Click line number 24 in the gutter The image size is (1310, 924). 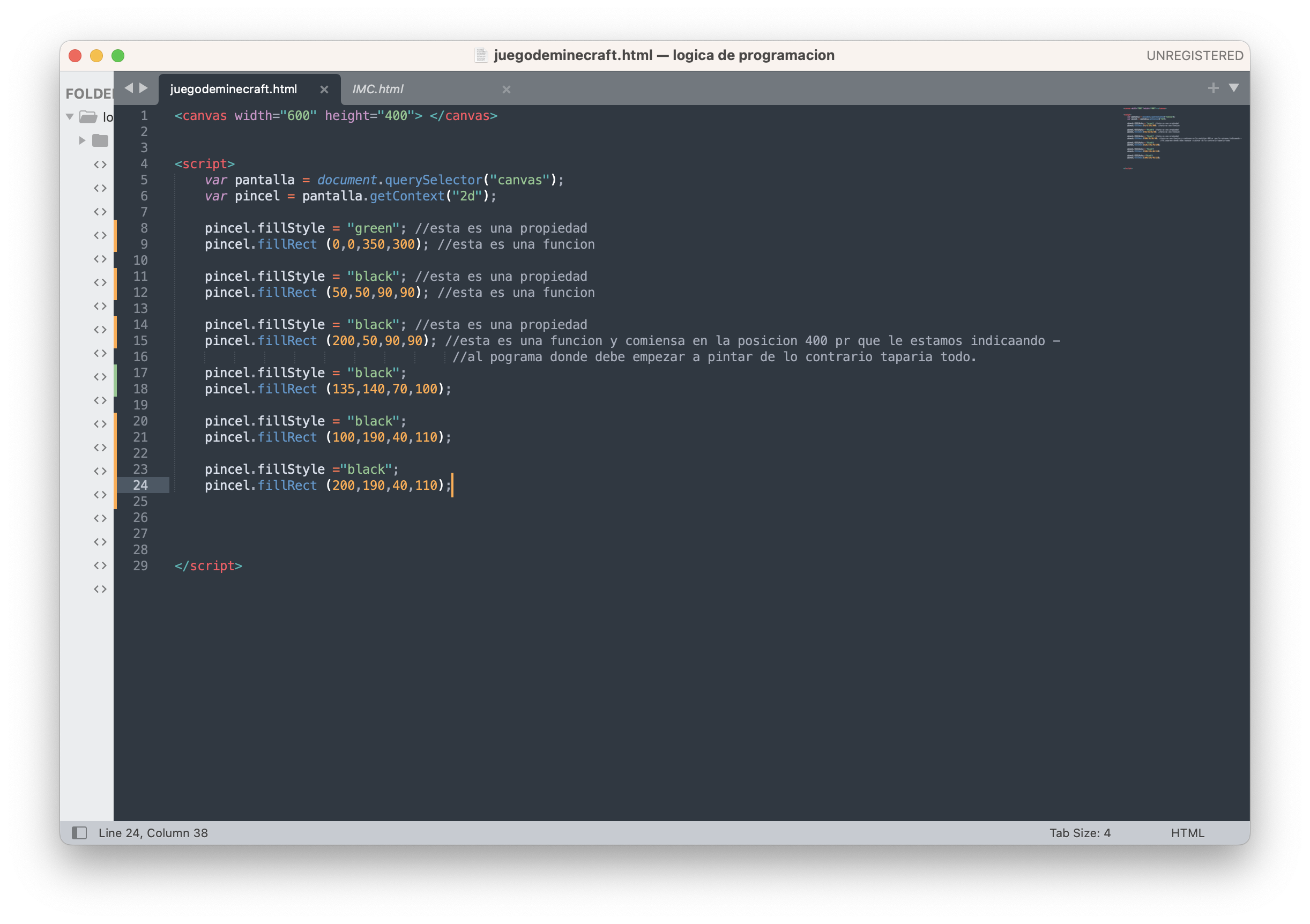click(140, 486)
